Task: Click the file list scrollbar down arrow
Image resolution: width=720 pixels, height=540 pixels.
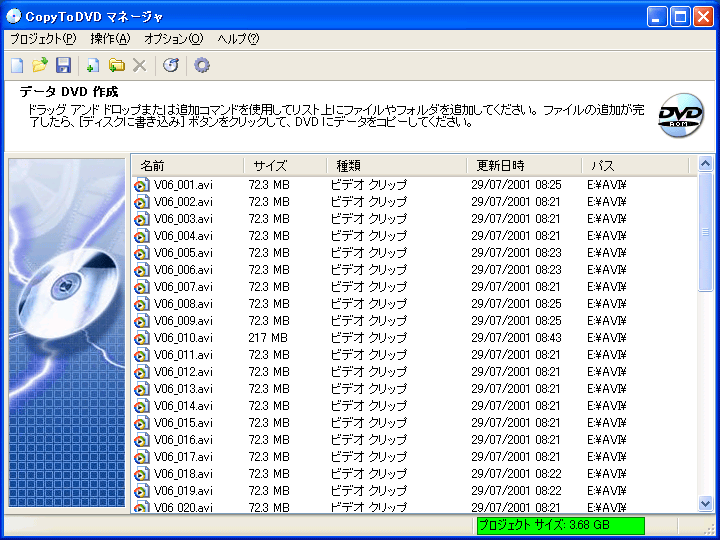Action: click(705, 503)
